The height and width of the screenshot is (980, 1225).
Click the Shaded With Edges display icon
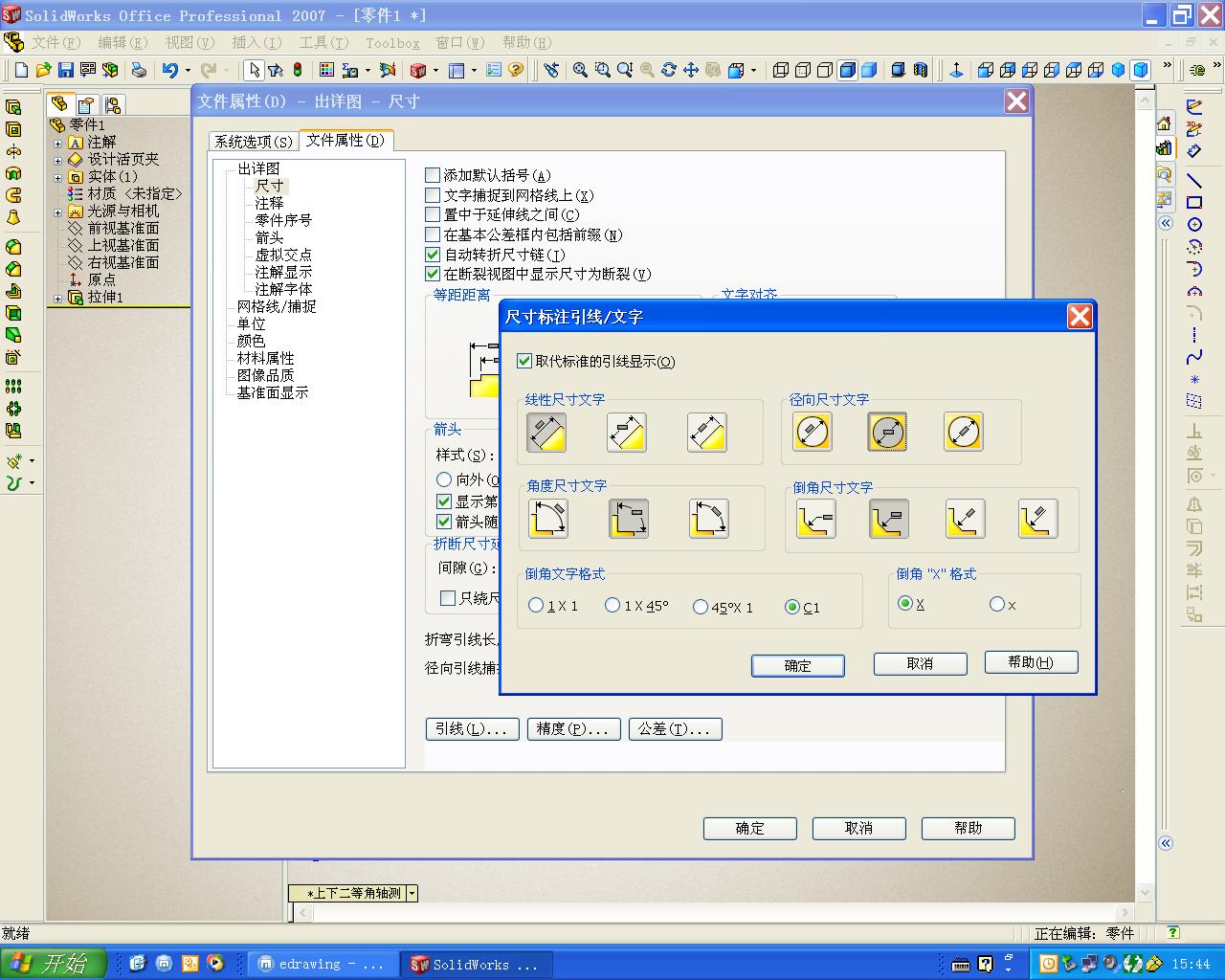coord(847,70)
